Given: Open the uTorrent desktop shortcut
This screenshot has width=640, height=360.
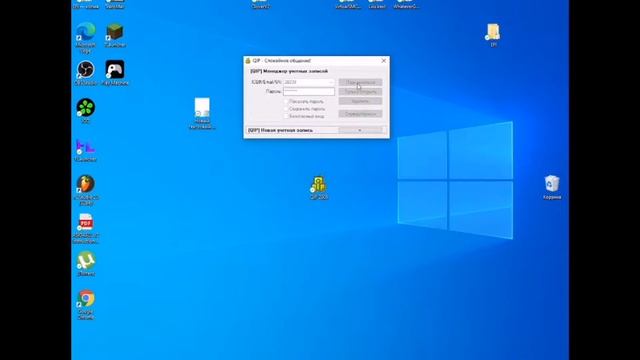Looking at the screenshot, I should tap(86, 261).
